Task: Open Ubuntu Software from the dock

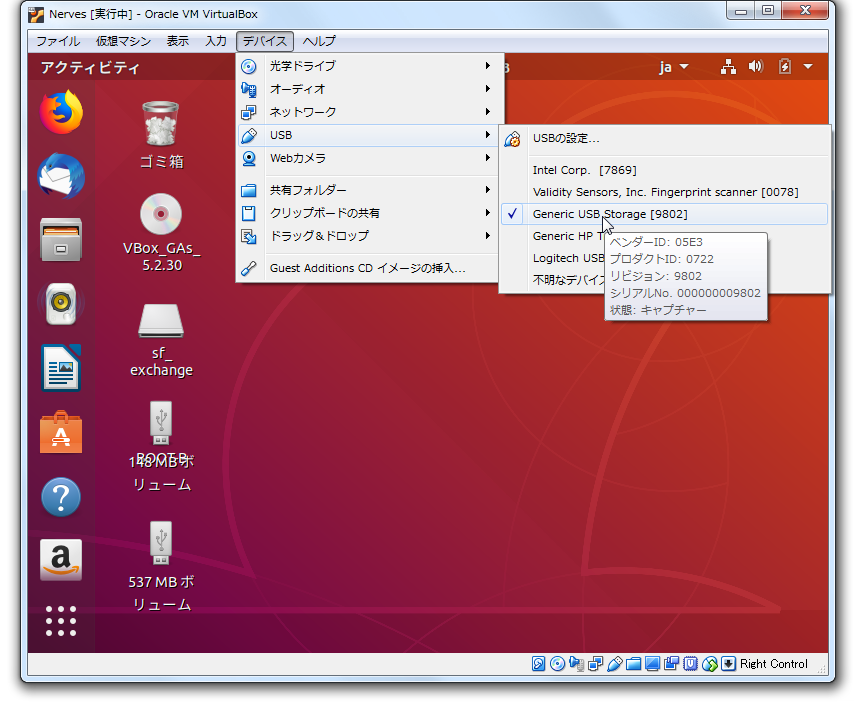Action: coord(61,432)
